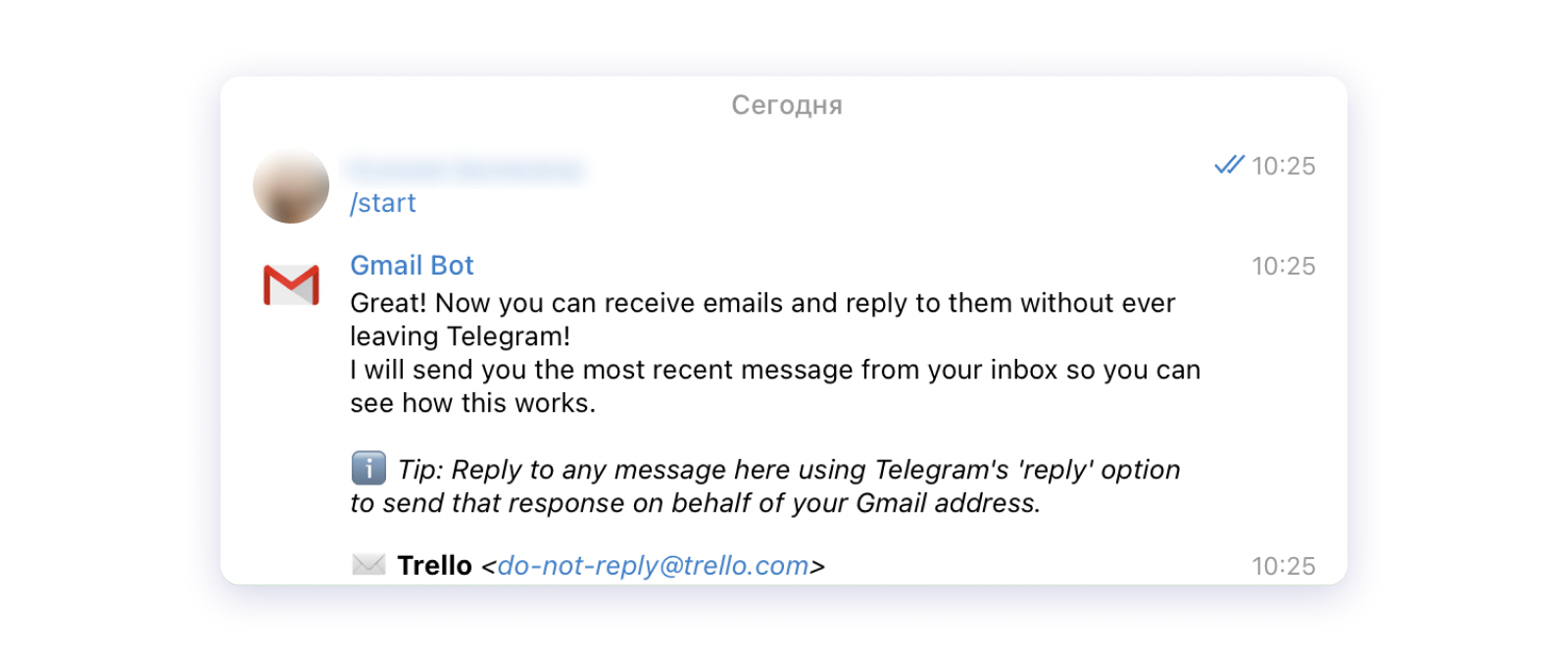Image resolution: width=1568 pixels, height=659 pixels.
Task: Click the timestamp on the Trello line
Action: [x=1284, y=566]
